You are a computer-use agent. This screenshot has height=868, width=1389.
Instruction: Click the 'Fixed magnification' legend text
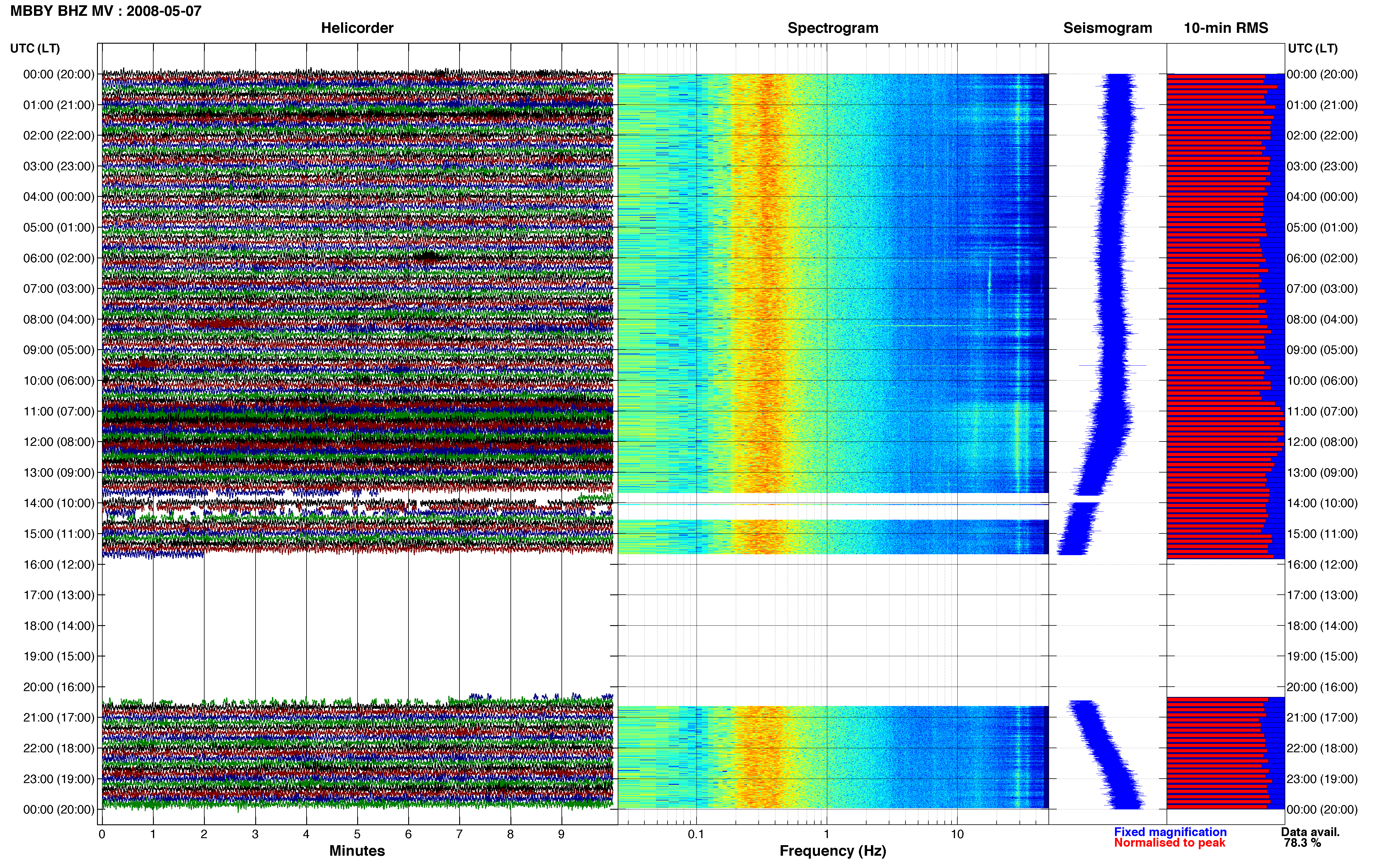tap(1170, 832)
